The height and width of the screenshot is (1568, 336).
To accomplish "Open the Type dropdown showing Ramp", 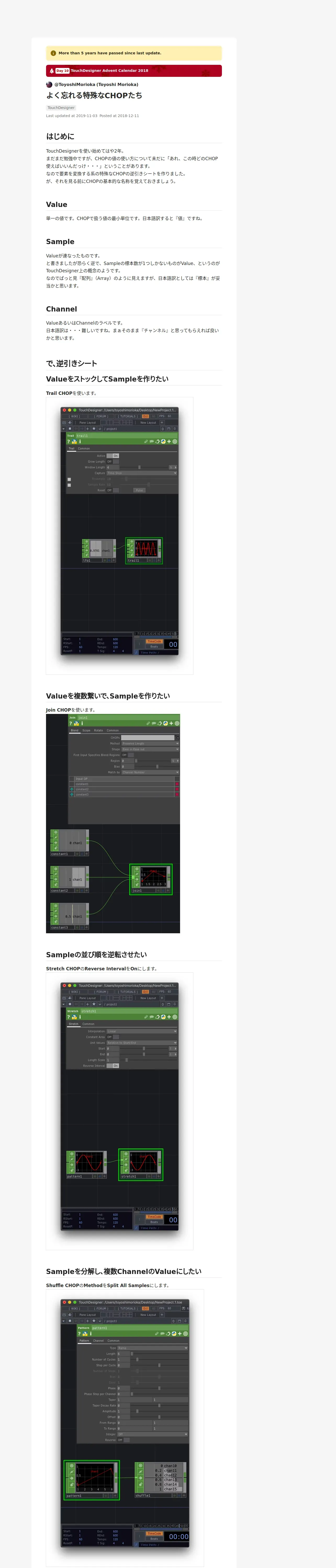I will [x=153, y=1348].
